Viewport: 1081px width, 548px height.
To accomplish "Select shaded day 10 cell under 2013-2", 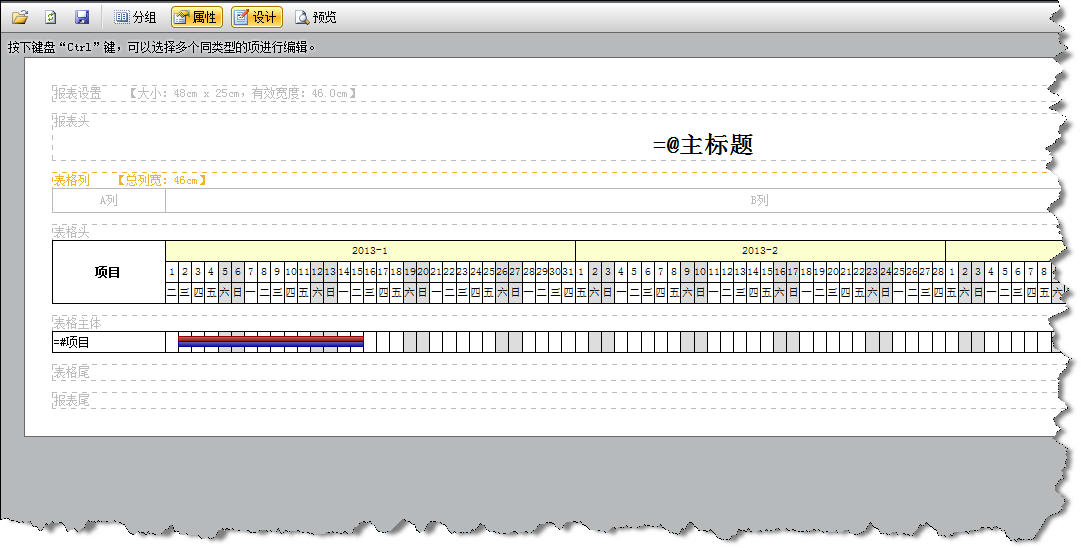I will point(700,272).
